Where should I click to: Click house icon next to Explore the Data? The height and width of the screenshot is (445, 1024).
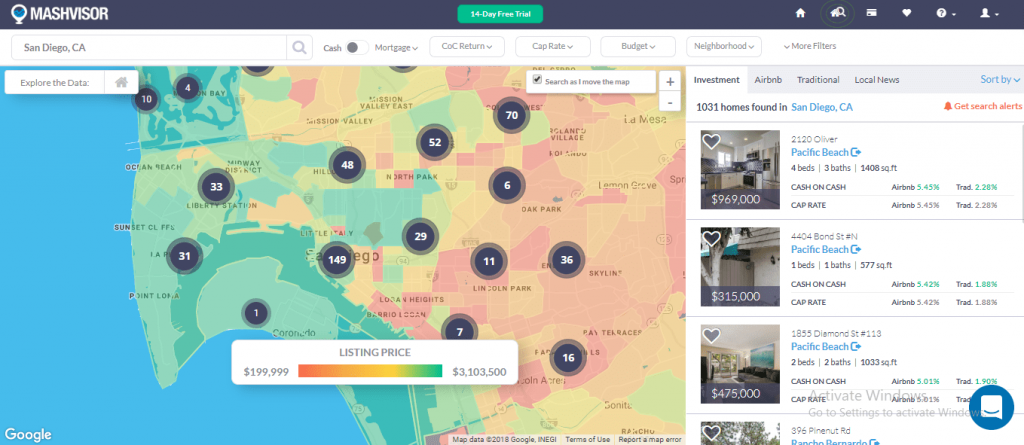tap(121, 82)
